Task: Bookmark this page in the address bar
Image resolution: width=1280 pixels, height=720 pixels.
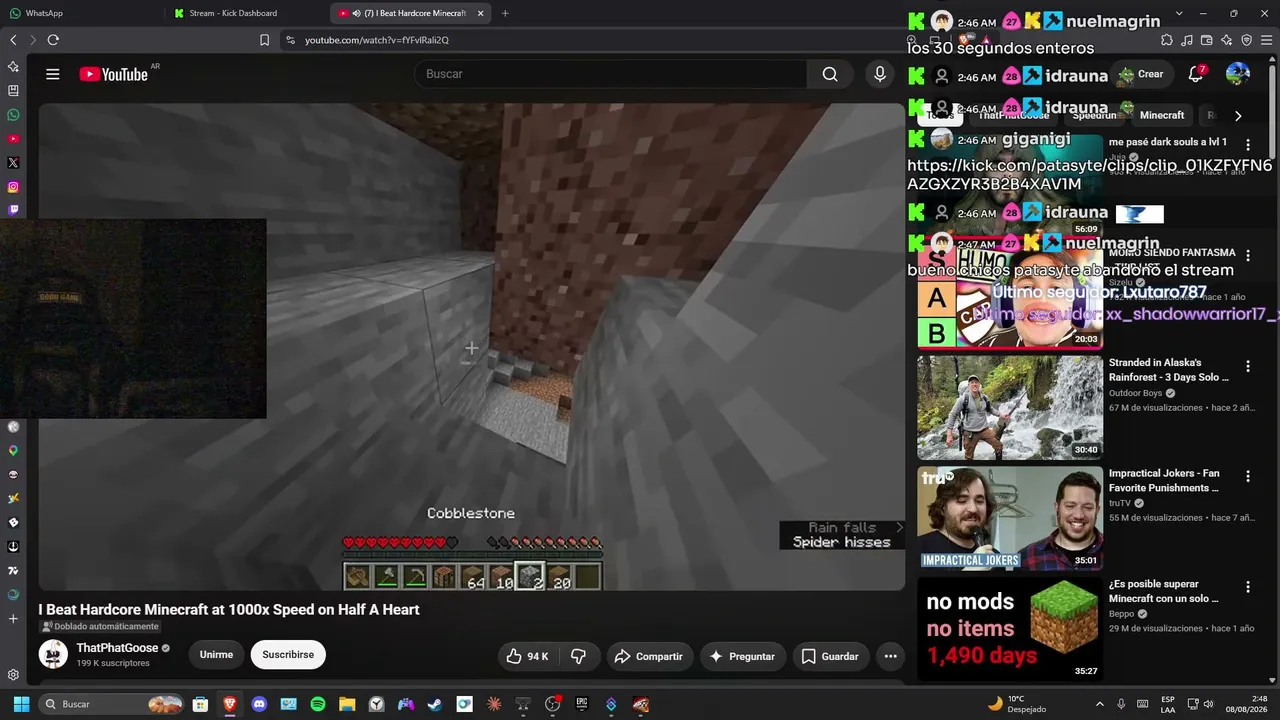Action: (x=264, y=40)
